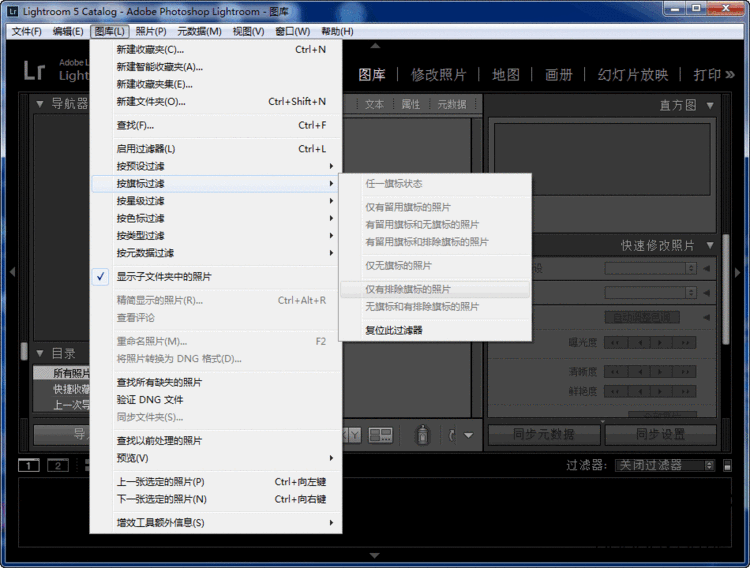The width and height of the screenshot is (750, 568).
Task: Collapse the 目录 catalog panel triangle
Action: coord(40,354)
